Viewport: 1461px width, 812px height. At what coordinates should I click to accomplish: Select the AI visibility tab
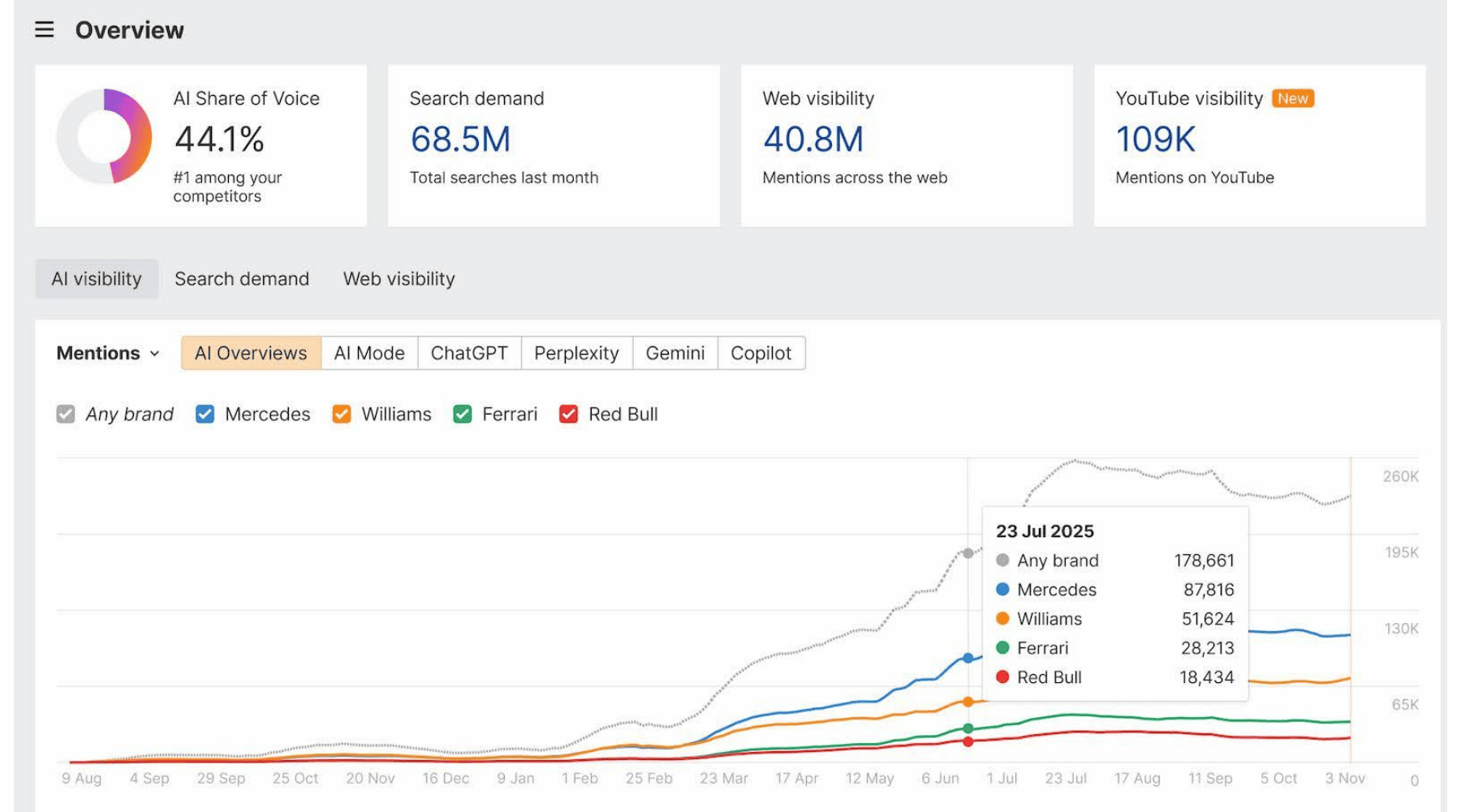(x=97, y=279)
